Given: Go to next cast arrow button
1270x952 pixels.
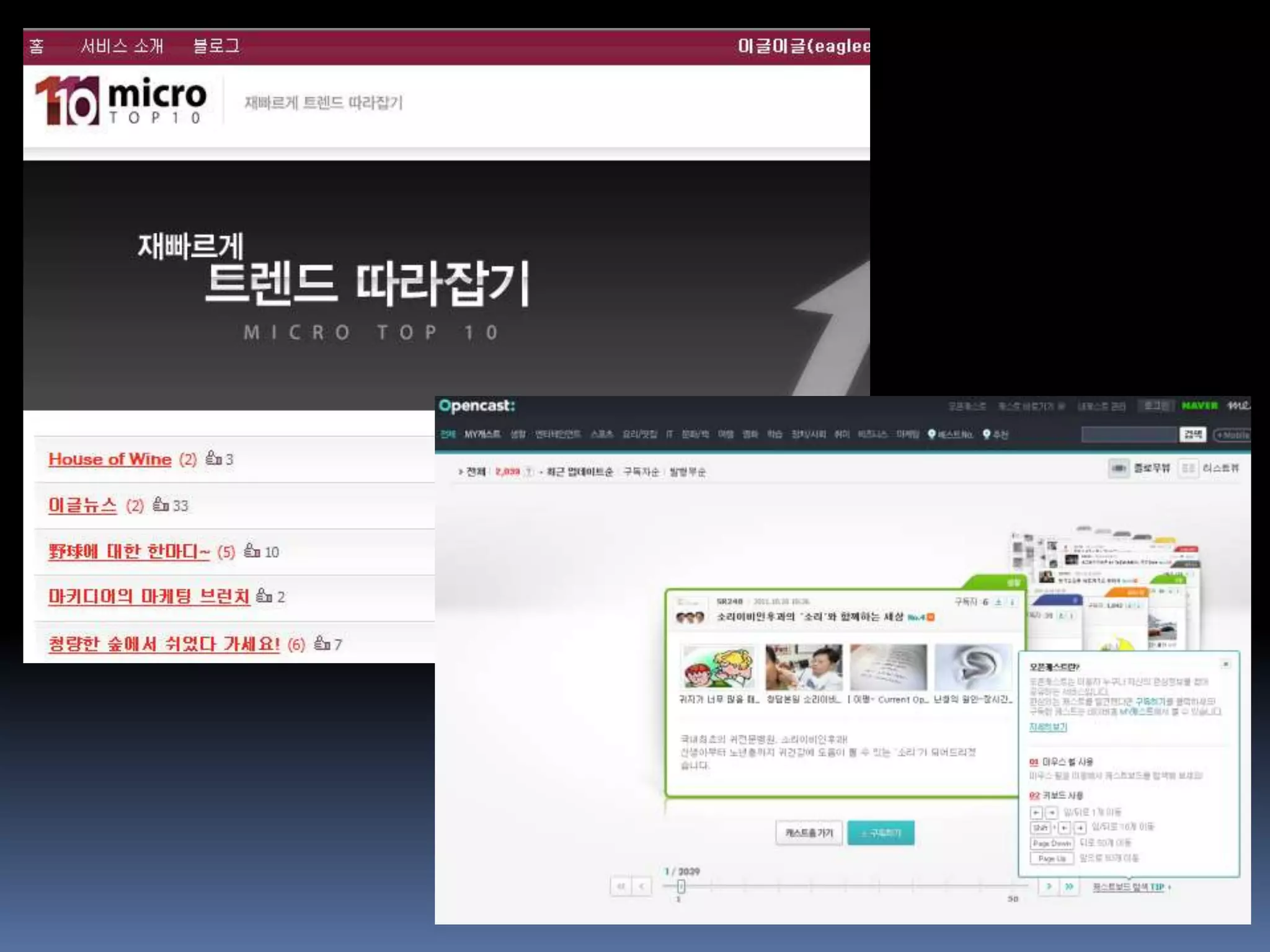Looking at the screenshot, I should click(1049, 886).
